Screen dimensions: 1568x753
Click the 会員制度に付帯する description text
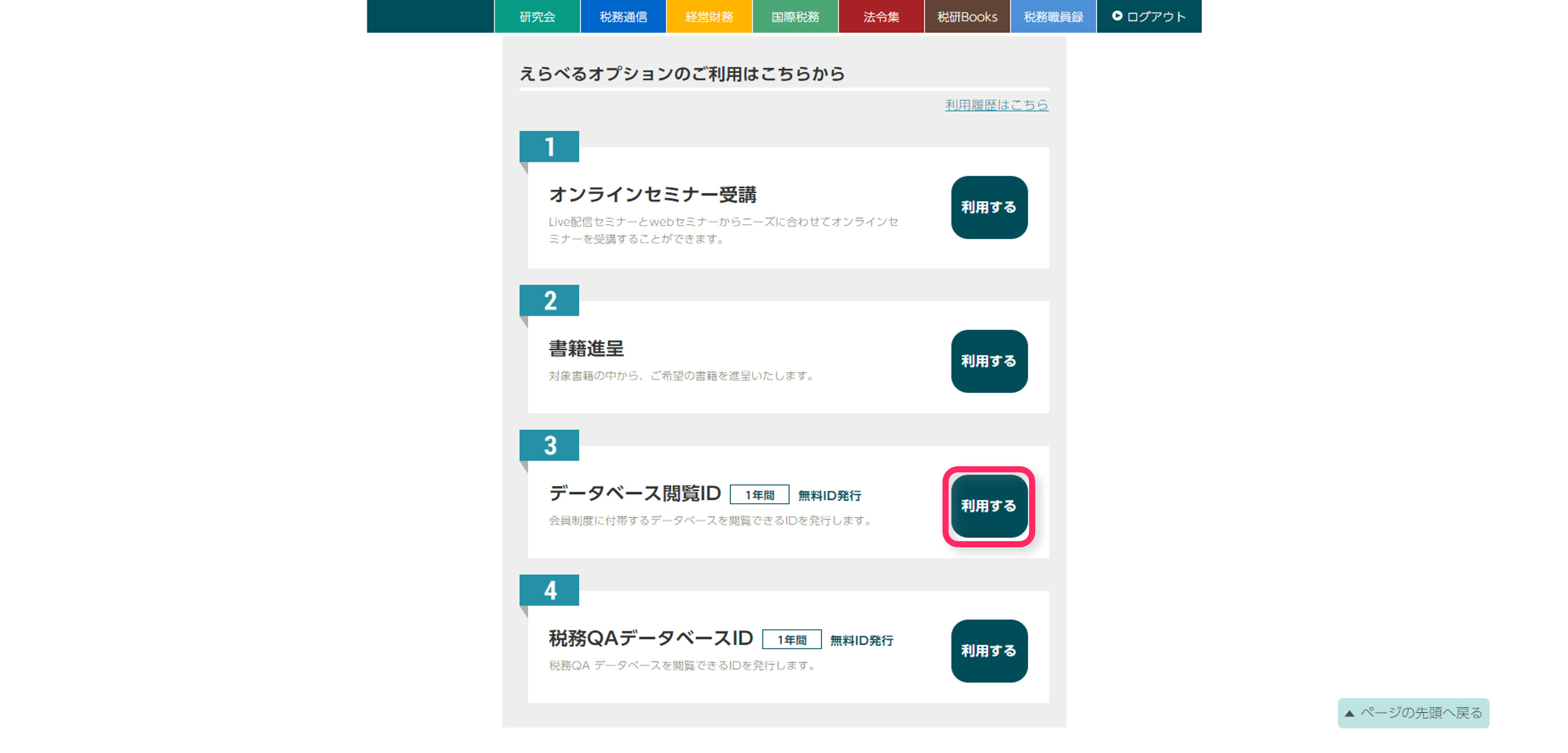tap(710, 521)
